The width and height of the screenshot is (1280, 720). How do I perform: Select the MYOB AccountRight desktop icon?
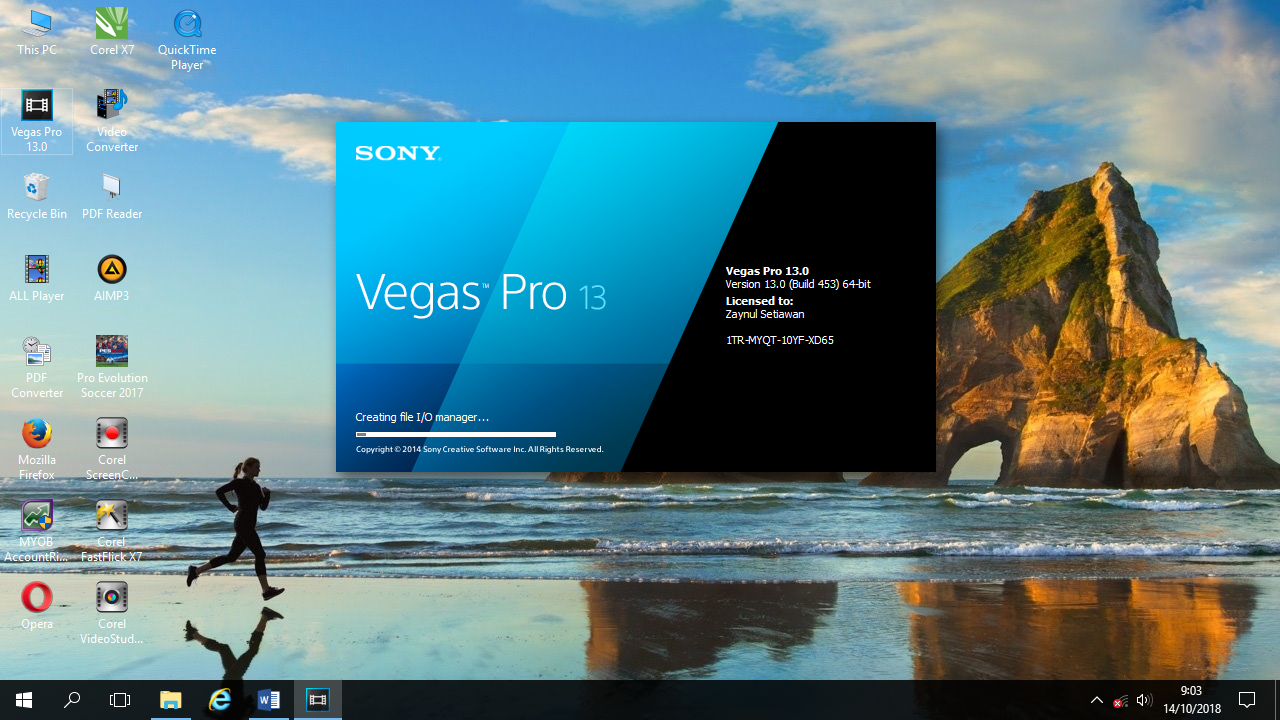(x=37, y=531)
